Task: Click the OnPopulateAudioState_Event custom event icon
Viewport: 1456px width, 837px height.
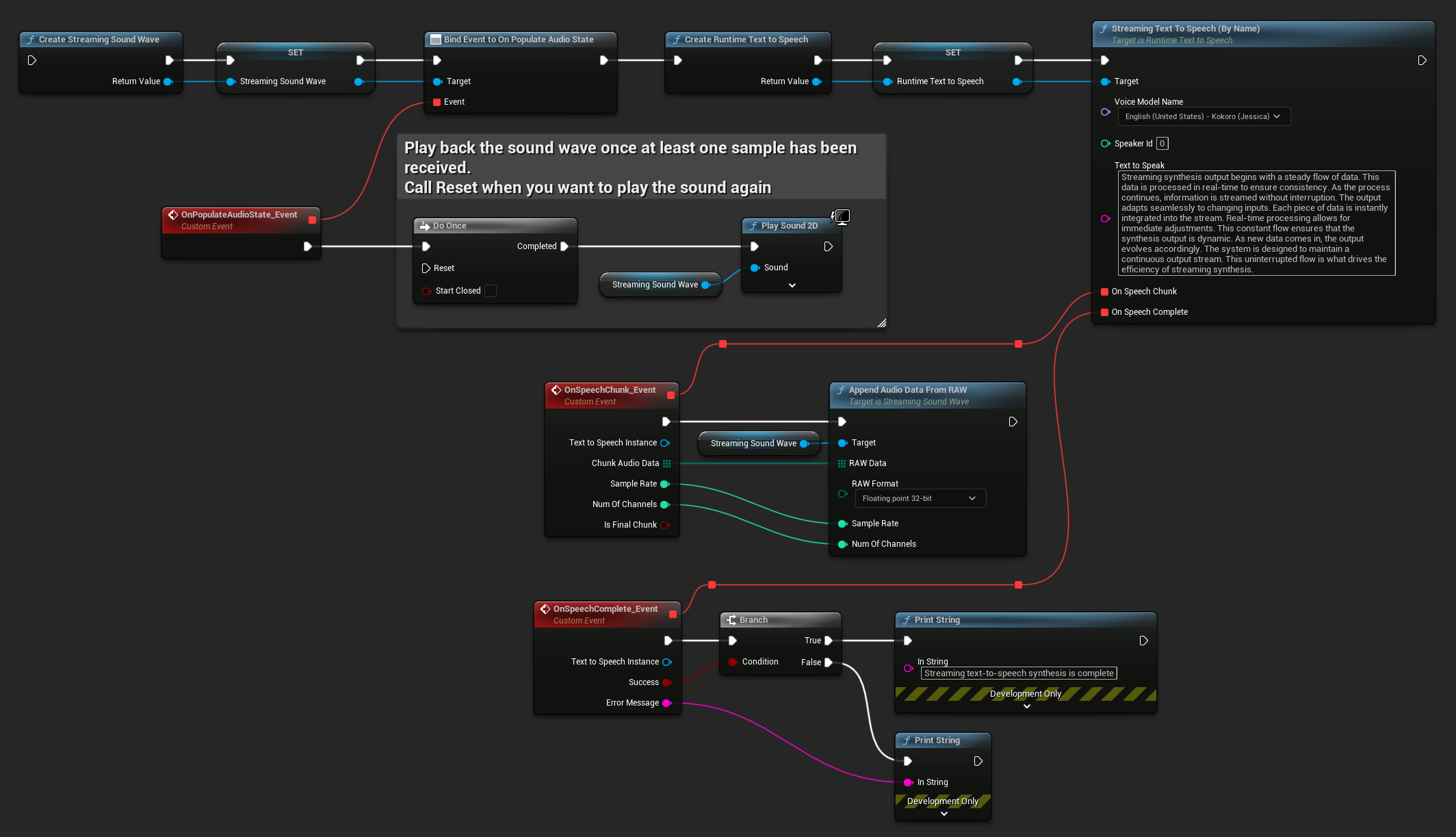Action: tap(174, 214)
